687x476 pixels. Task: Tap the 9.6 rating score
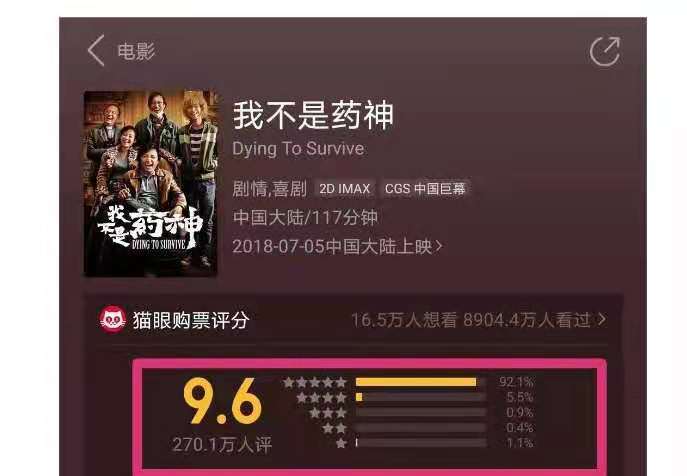(x=223, y=401)
